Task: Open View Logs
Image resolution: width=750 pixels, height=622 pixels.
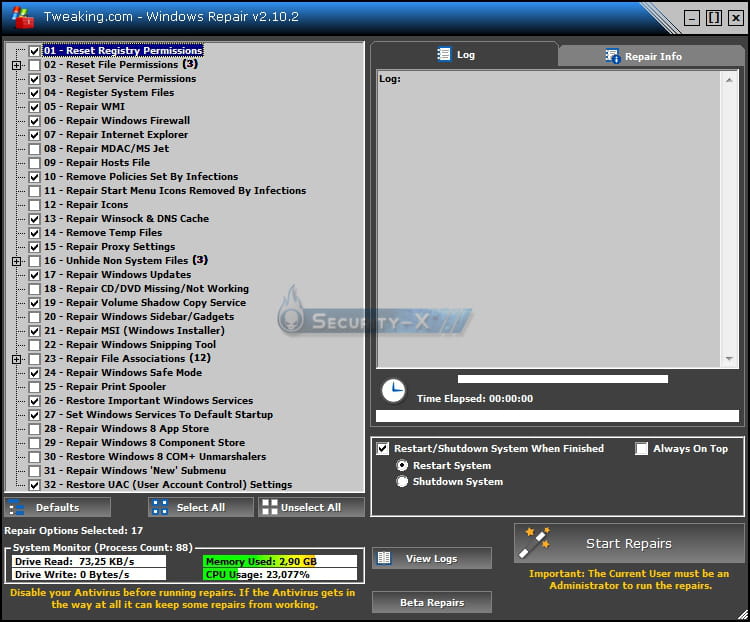Action: click(432, 558)
